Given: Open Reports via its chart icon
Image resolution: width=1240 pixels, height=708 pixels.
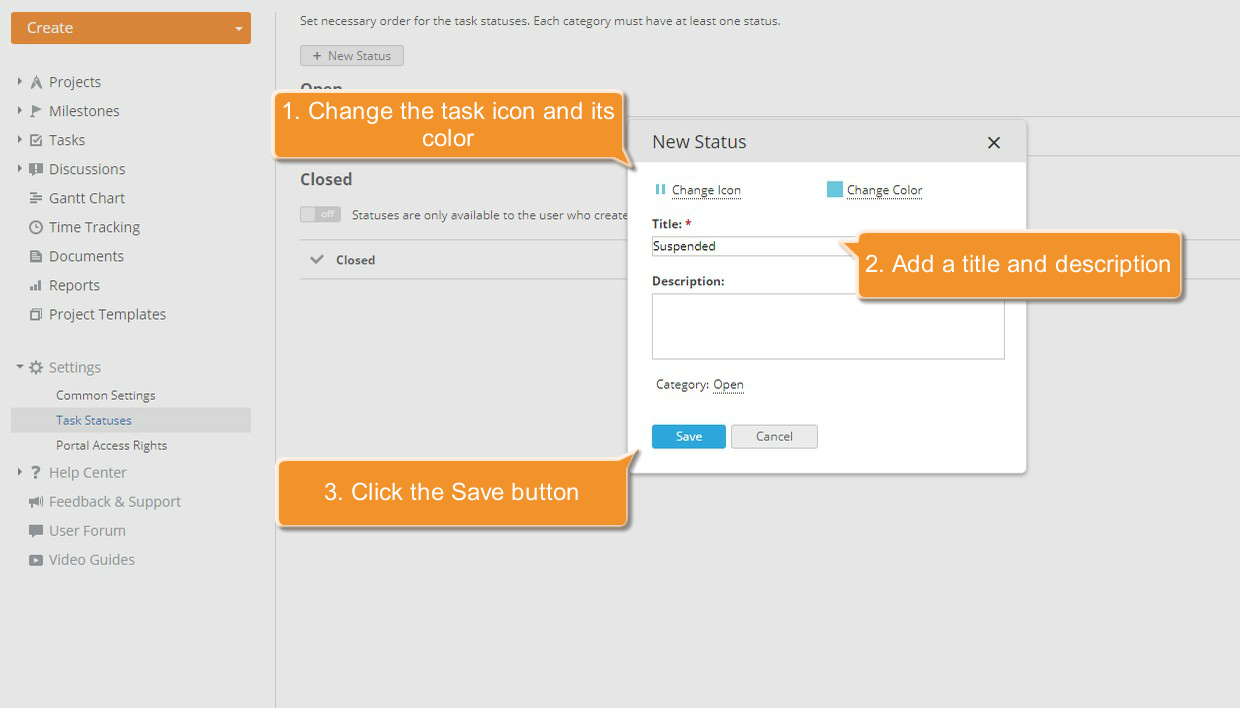Looking at the screenshot, I should [34, 285].
